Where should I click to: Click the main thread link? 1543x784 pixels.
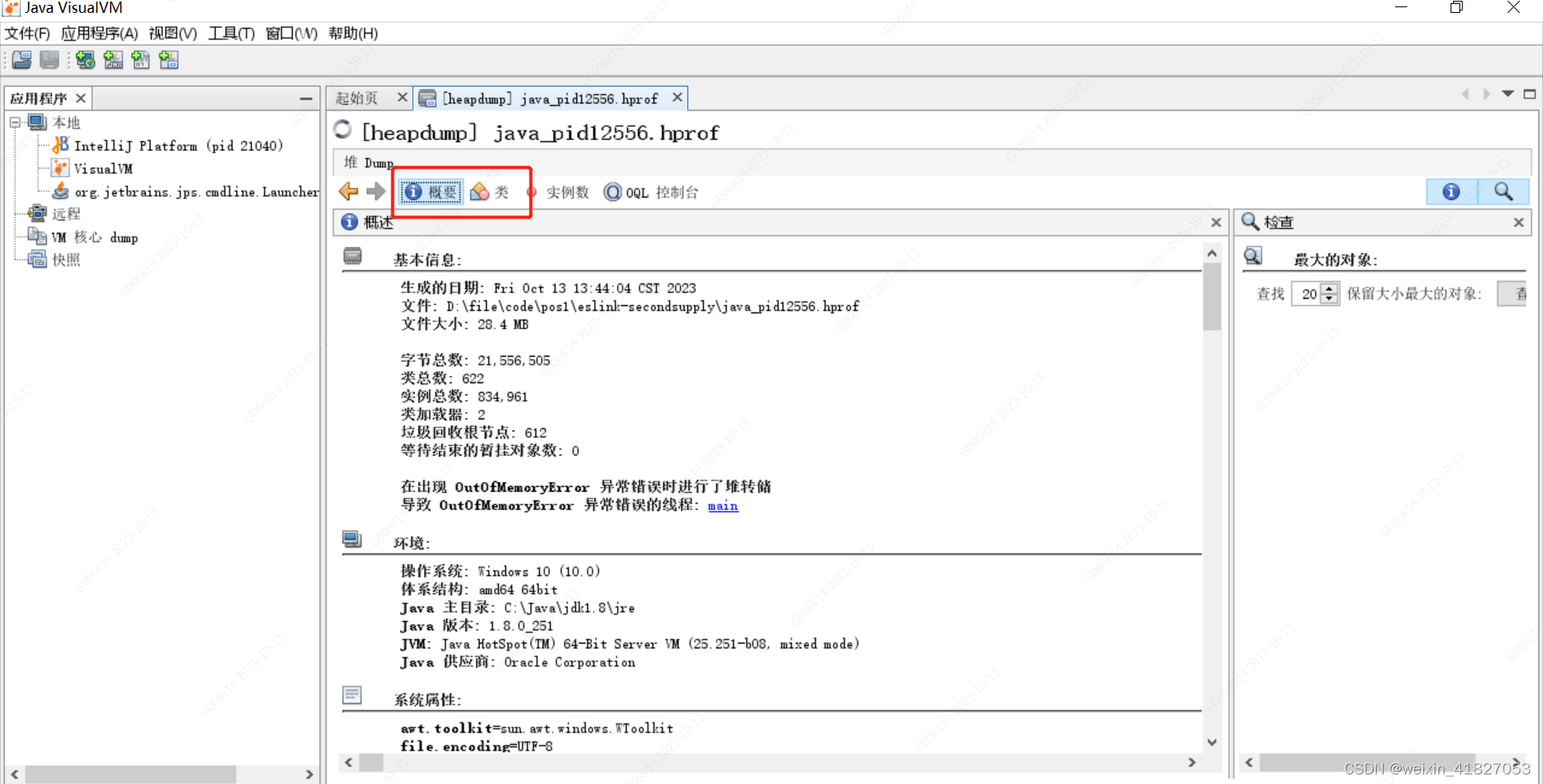coord(722,505)
